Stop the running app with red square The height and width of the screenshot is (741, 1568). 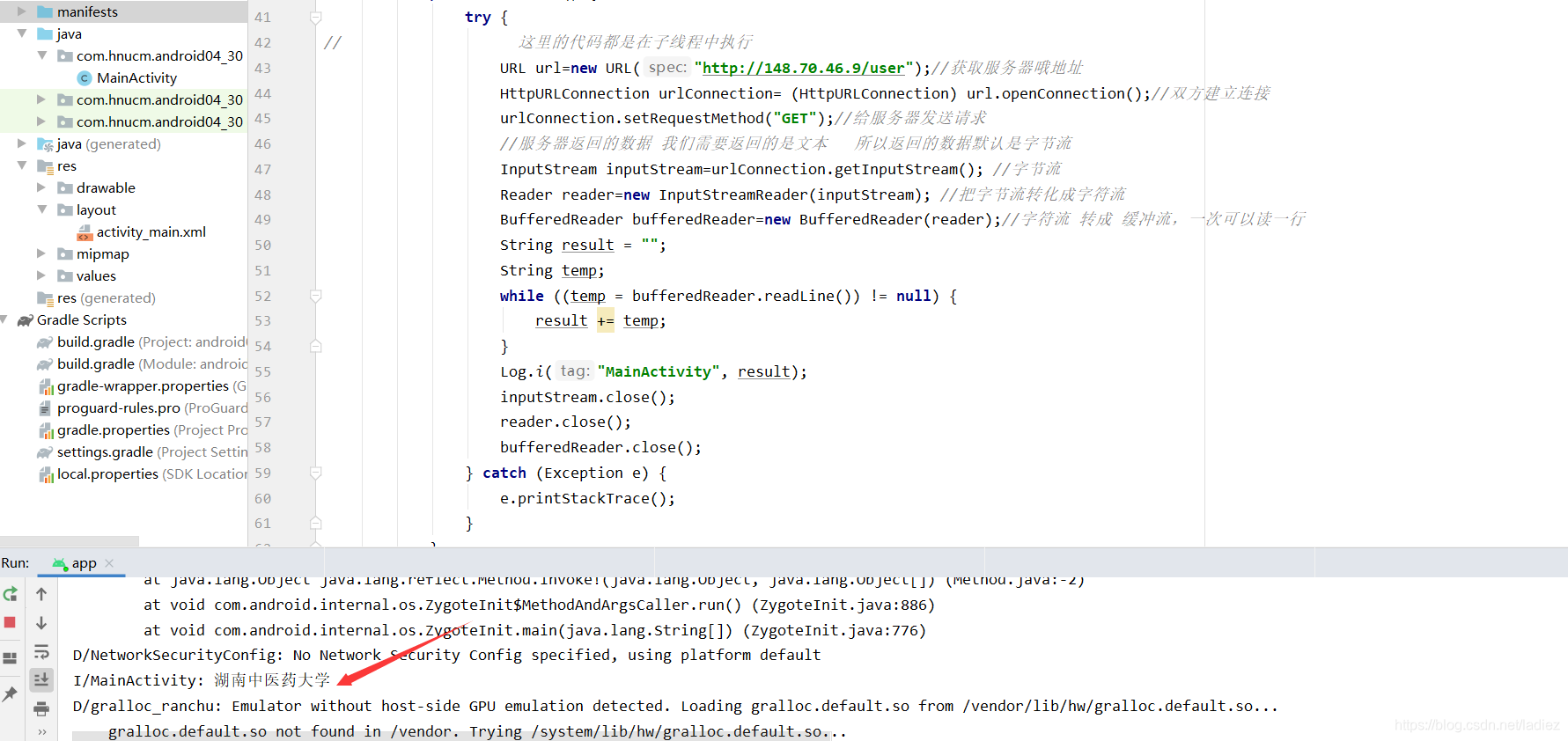11,622
